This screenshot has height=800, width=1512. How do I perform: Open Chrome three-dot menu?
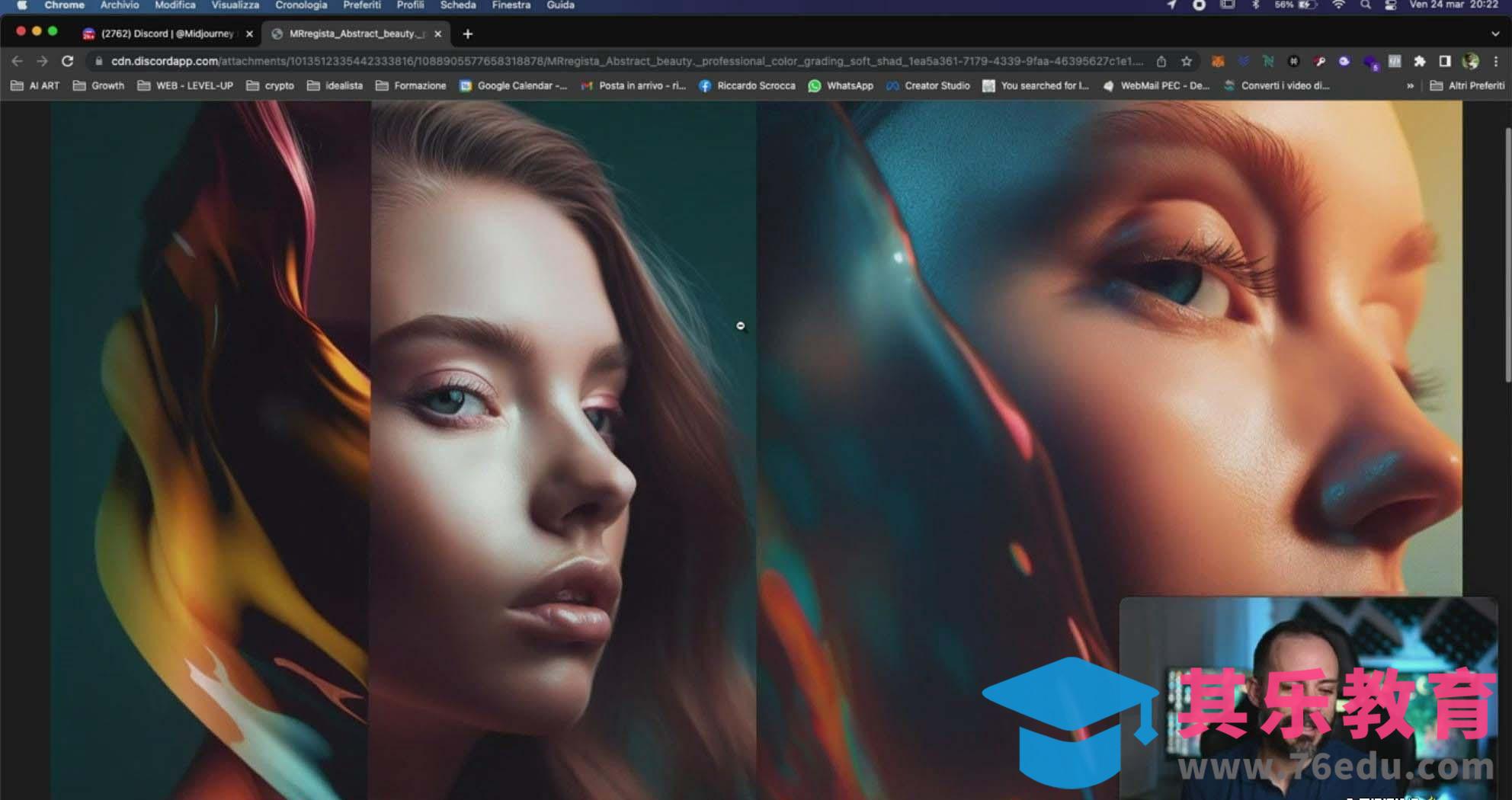pos(1495,61)
